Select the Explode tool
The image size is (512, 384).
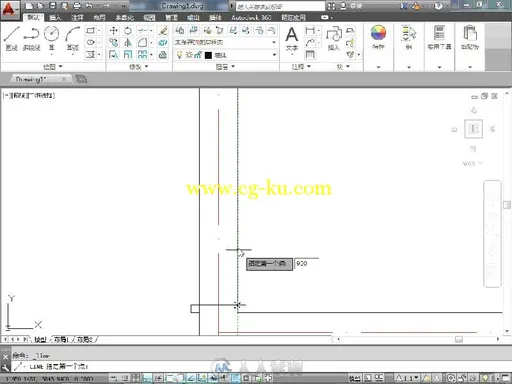point(163,43)
